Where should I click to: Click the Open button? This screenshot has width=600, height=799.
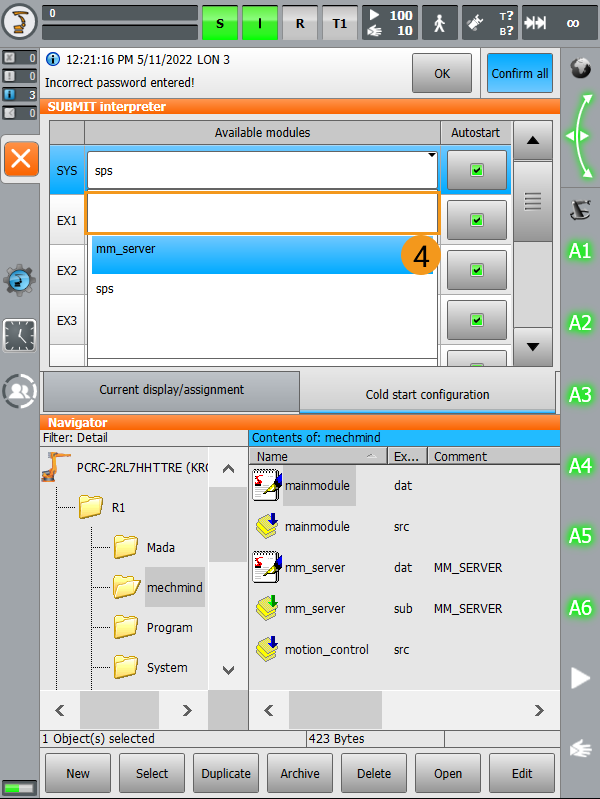(x=448, y=774)
